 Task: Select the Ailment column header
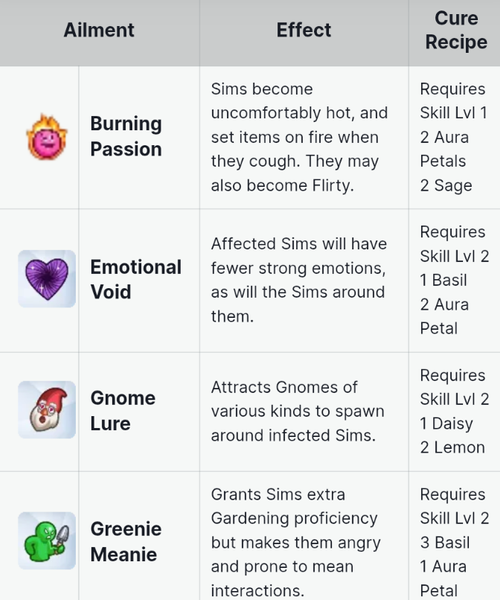tap(99, 30)
